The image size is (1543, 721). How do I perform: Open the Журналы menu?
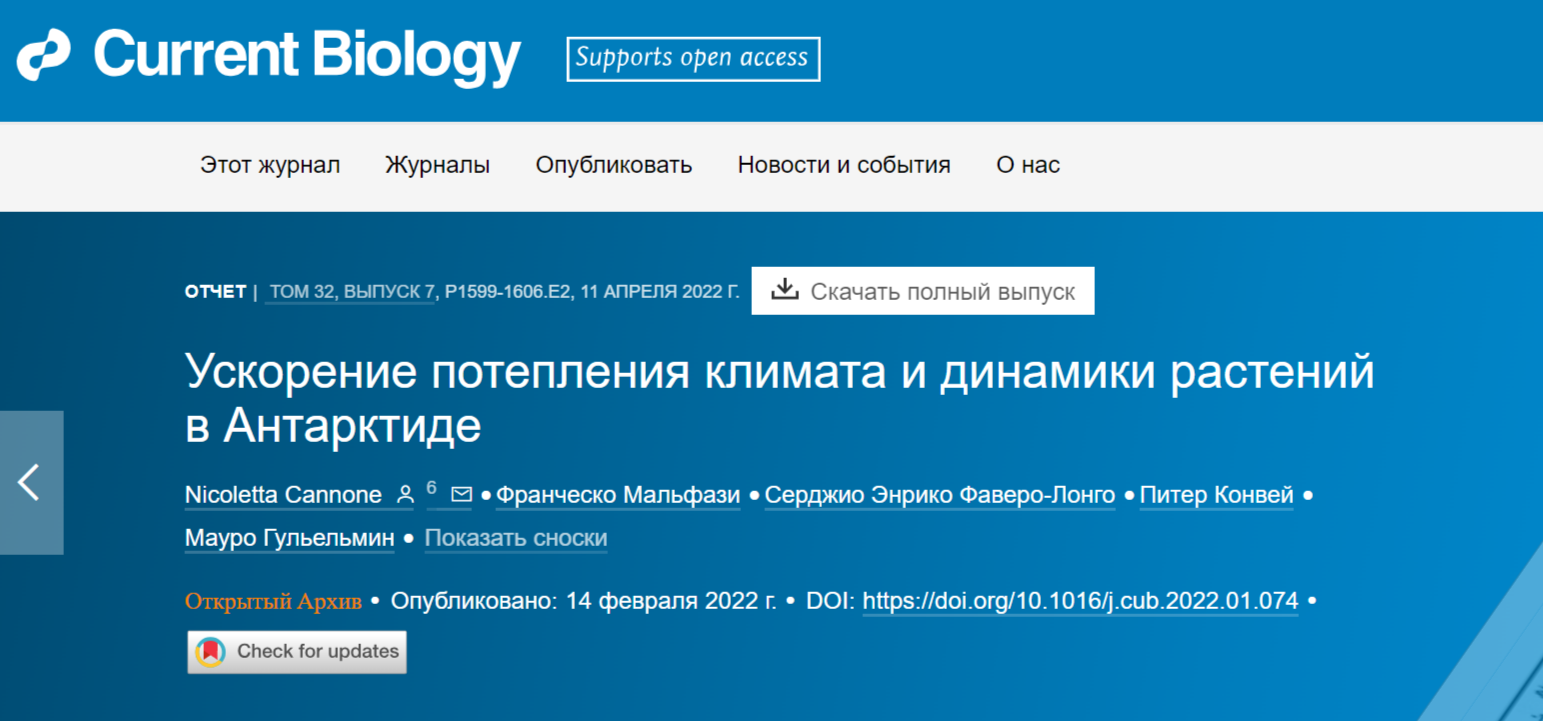pos(438,165)
